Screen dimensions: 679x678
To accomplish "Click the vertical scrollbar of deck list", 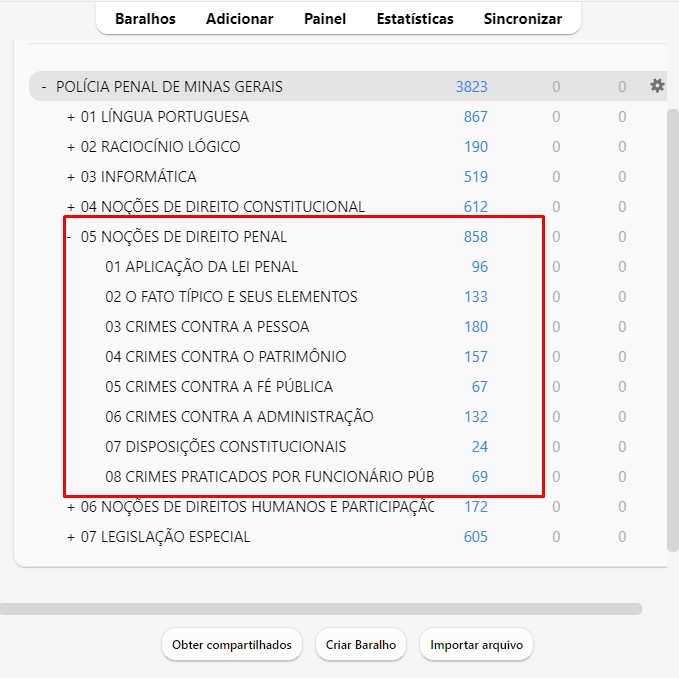I will [x=673, y=329].
